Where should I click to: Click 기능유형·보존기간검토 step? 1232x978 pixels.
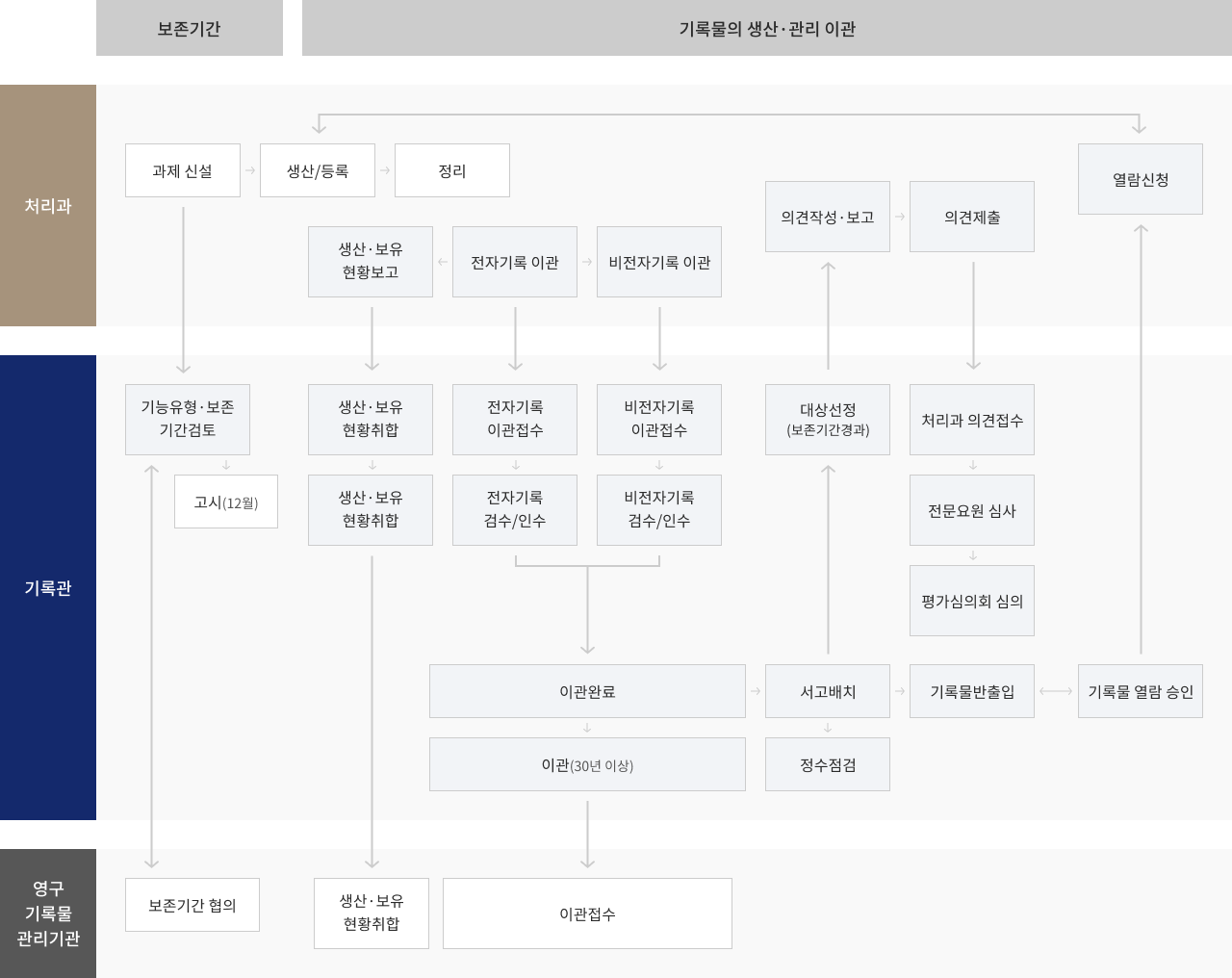click(187, 419)
